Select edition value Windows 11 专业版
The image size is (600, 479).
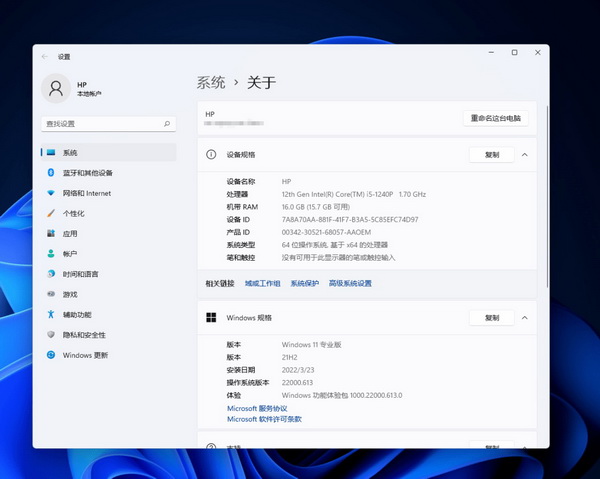click(x=311, y=345)
